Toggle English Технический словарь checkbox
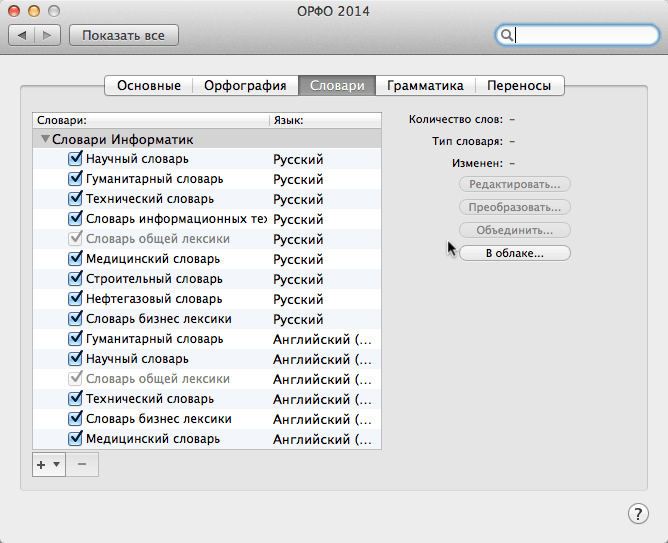Image resolution: width=668 pixels, height=543 pixels. click(75, 399)
